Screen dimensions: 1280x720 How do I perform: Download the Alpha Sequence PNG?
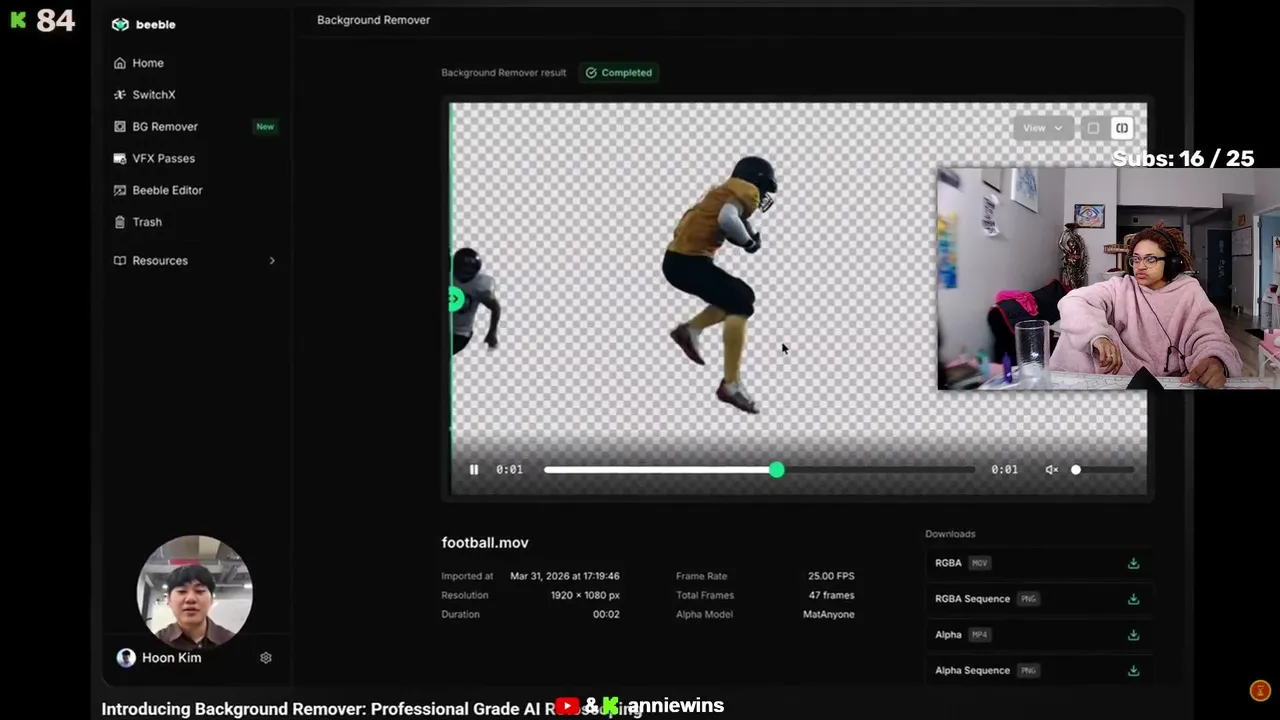pyautogui.click(x=1133, y=671)
